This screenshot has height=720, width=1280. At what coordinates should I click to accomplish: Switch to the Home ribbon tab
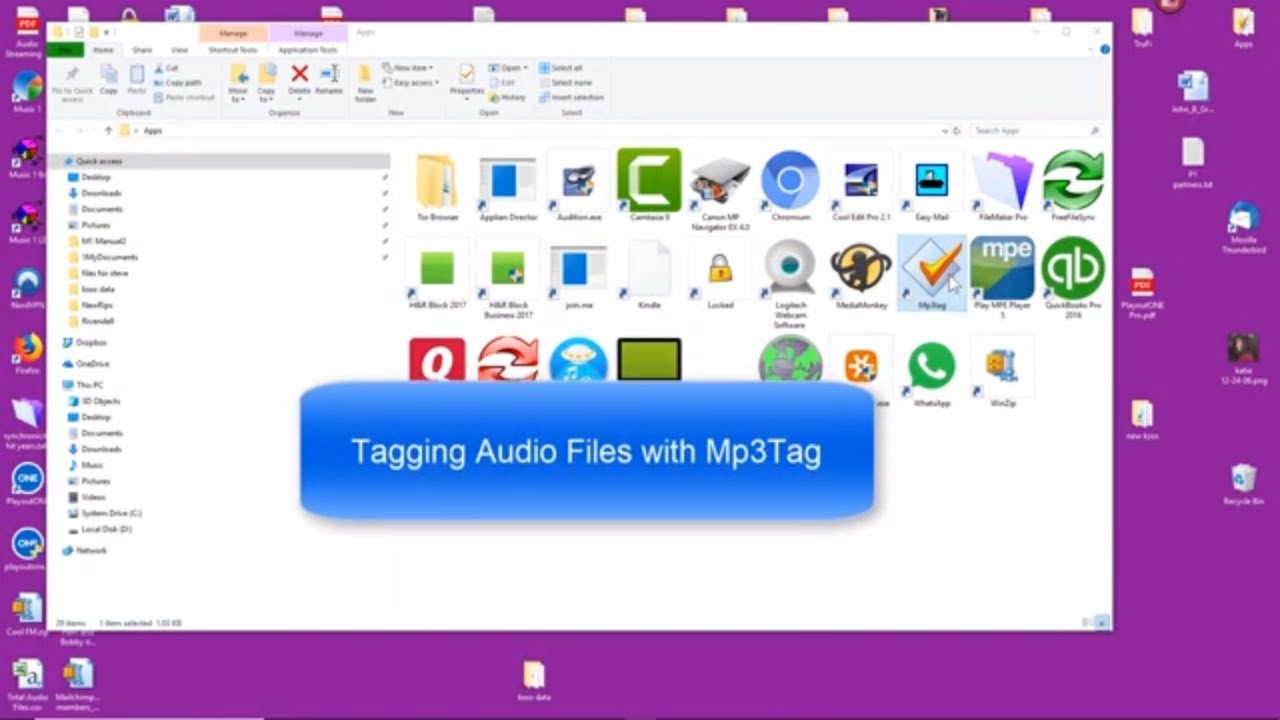click(x=103, y=50)
